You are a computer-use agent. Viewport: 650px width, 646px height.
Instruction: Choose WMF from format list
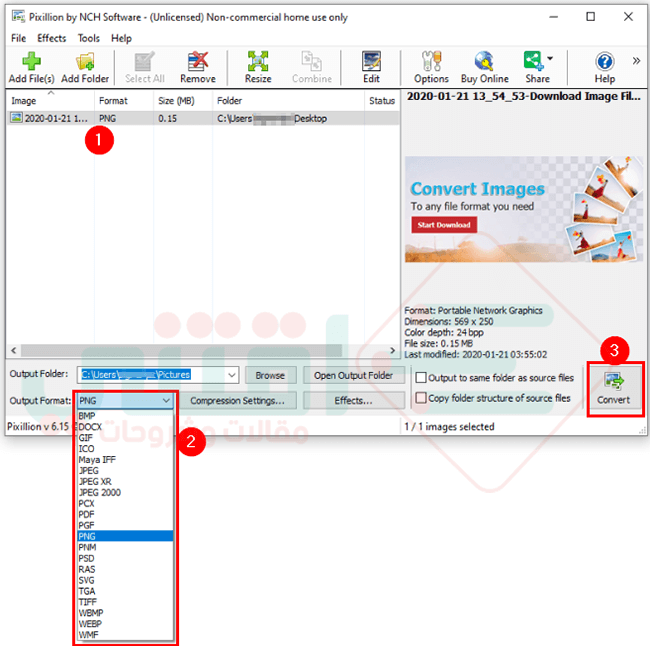click(x=125, y=635)
